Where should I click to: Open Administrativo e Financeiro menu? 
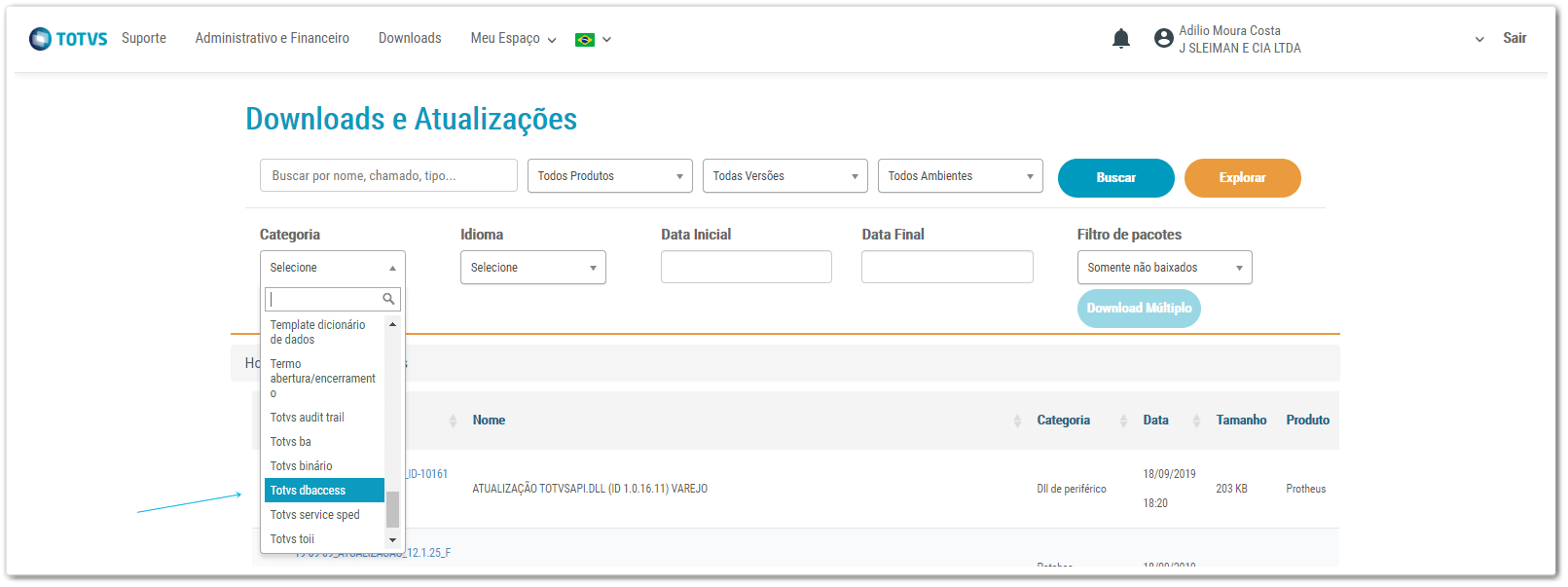[x=273, y=38]
